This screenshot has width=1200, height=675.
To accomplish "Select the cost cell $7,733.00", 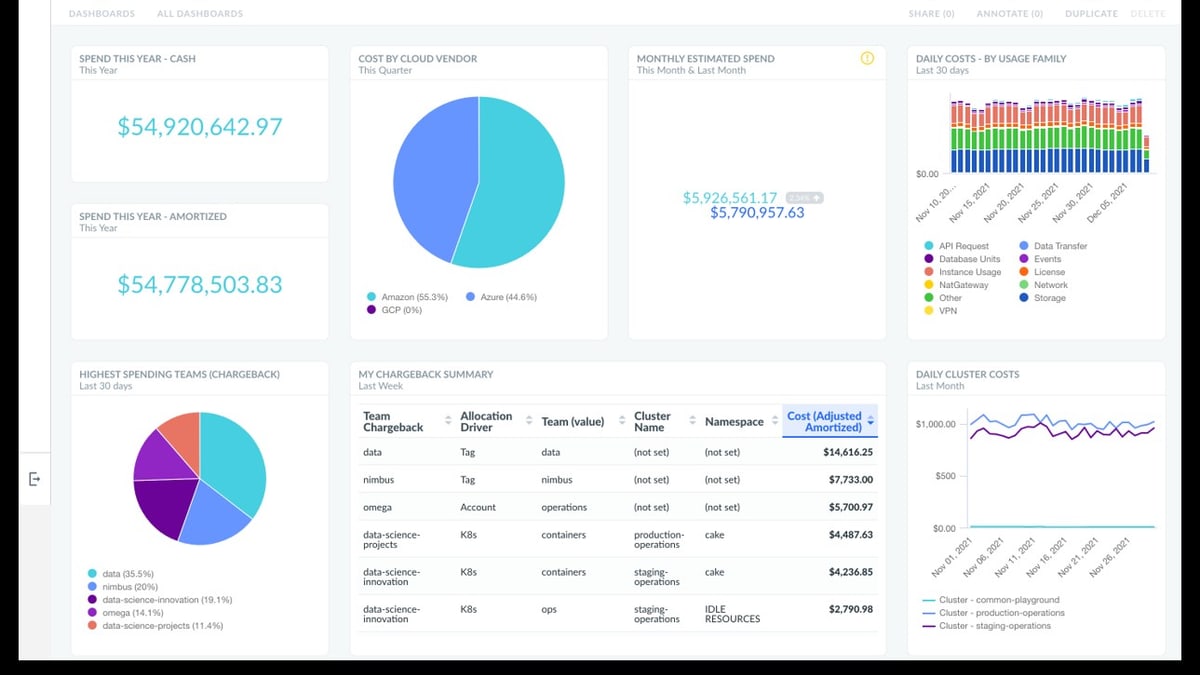I will click(851, 480).
